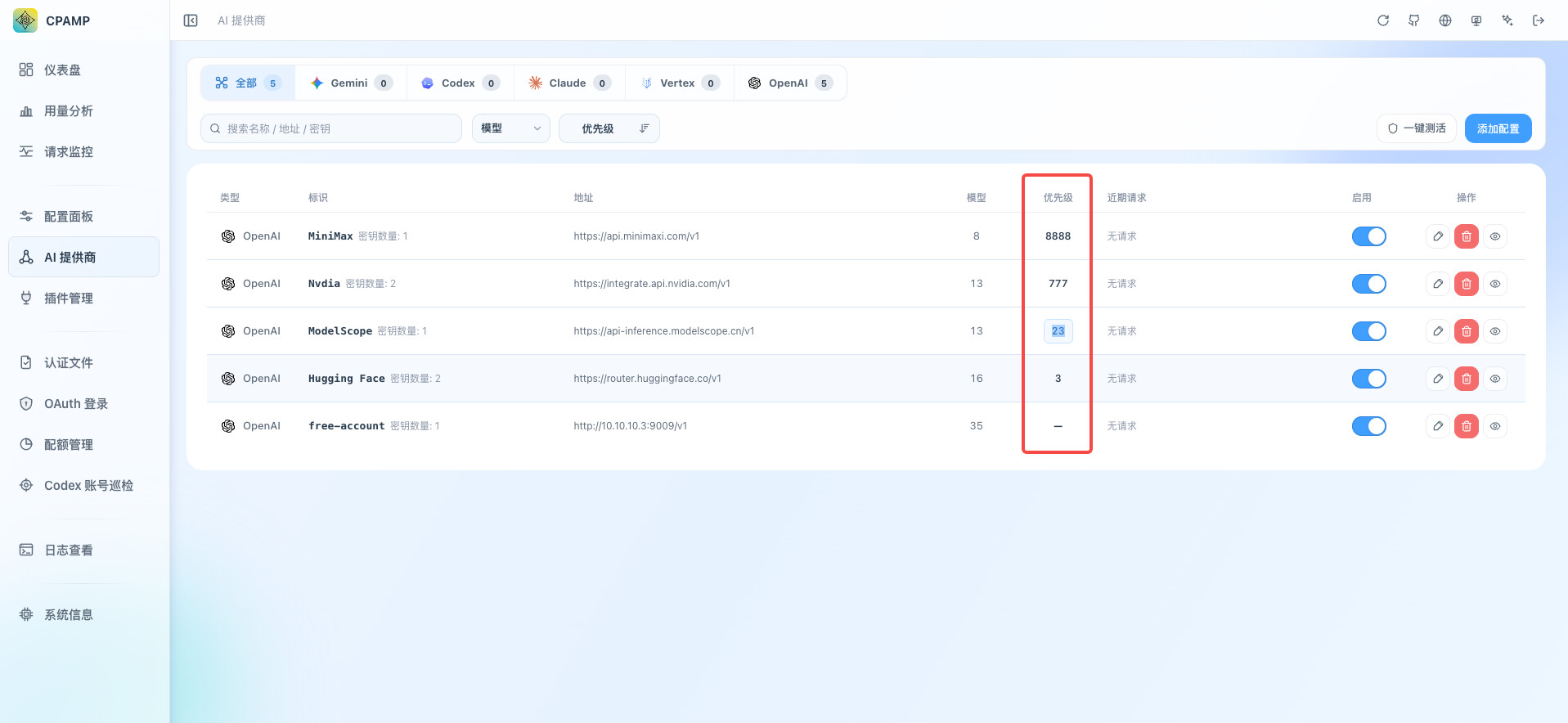This screenshot has width=1568, height=723.
Task: Switch to the OpenAI tab
Action: [x=790, y=83]
